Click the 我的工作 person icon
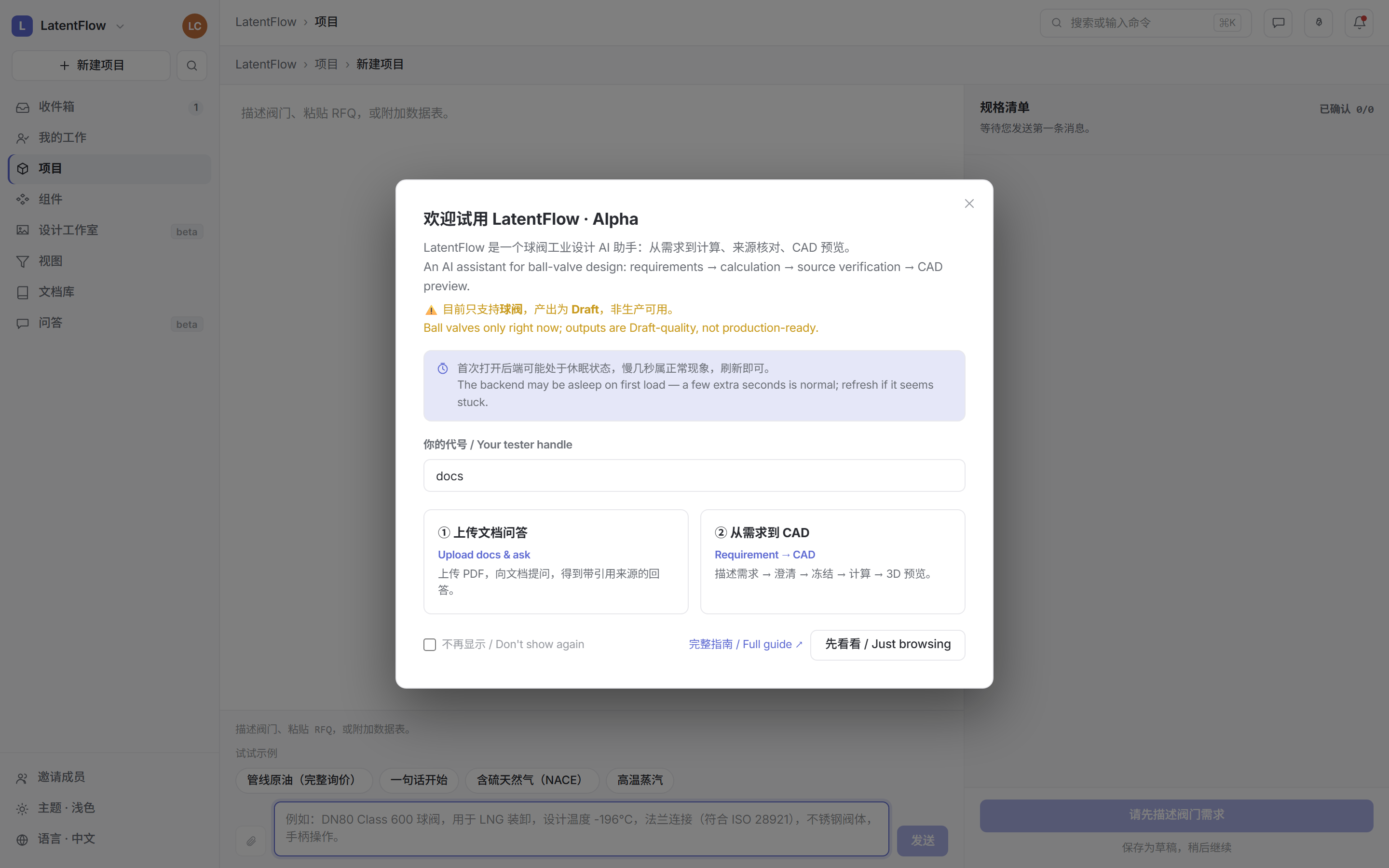Image resolution: width=1389 pixels, height=868 pixels. 22,138
